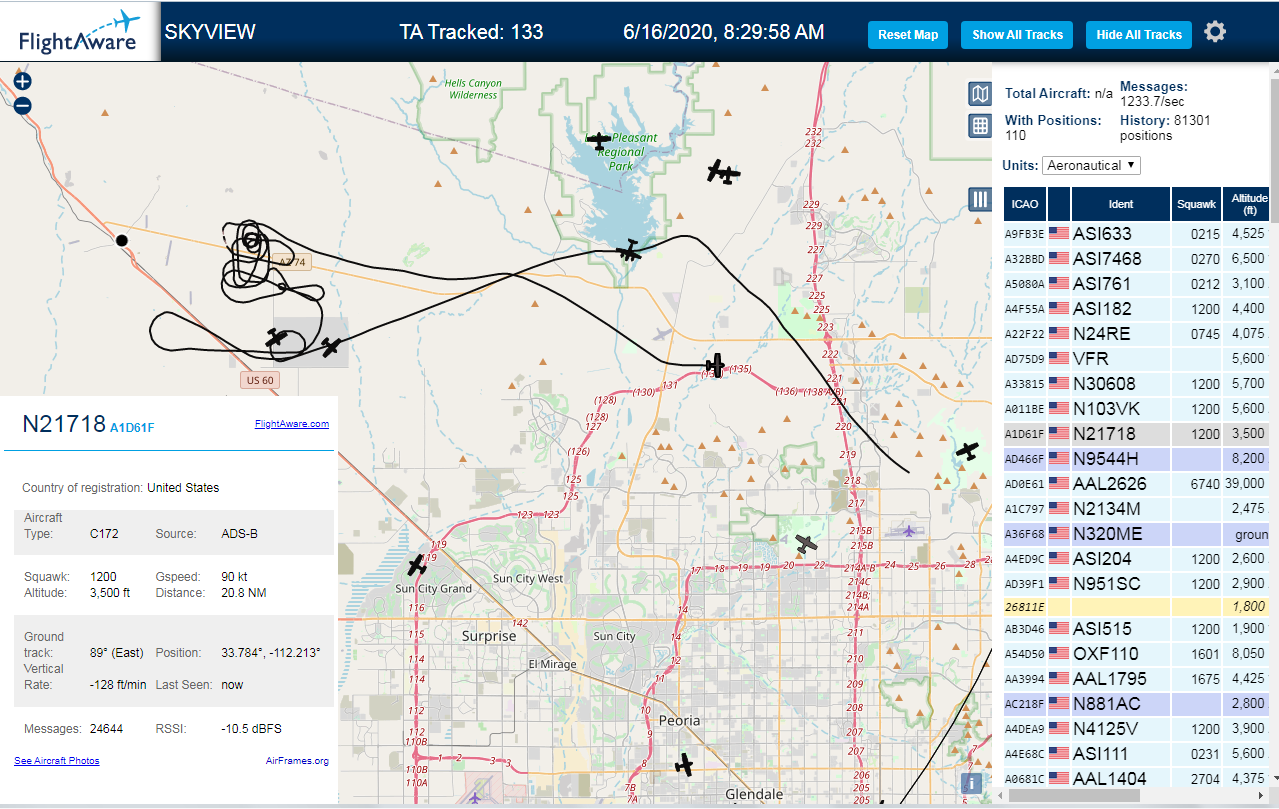
Task: Sort table by Altitude column header
Action: [x=1248, y=204]
